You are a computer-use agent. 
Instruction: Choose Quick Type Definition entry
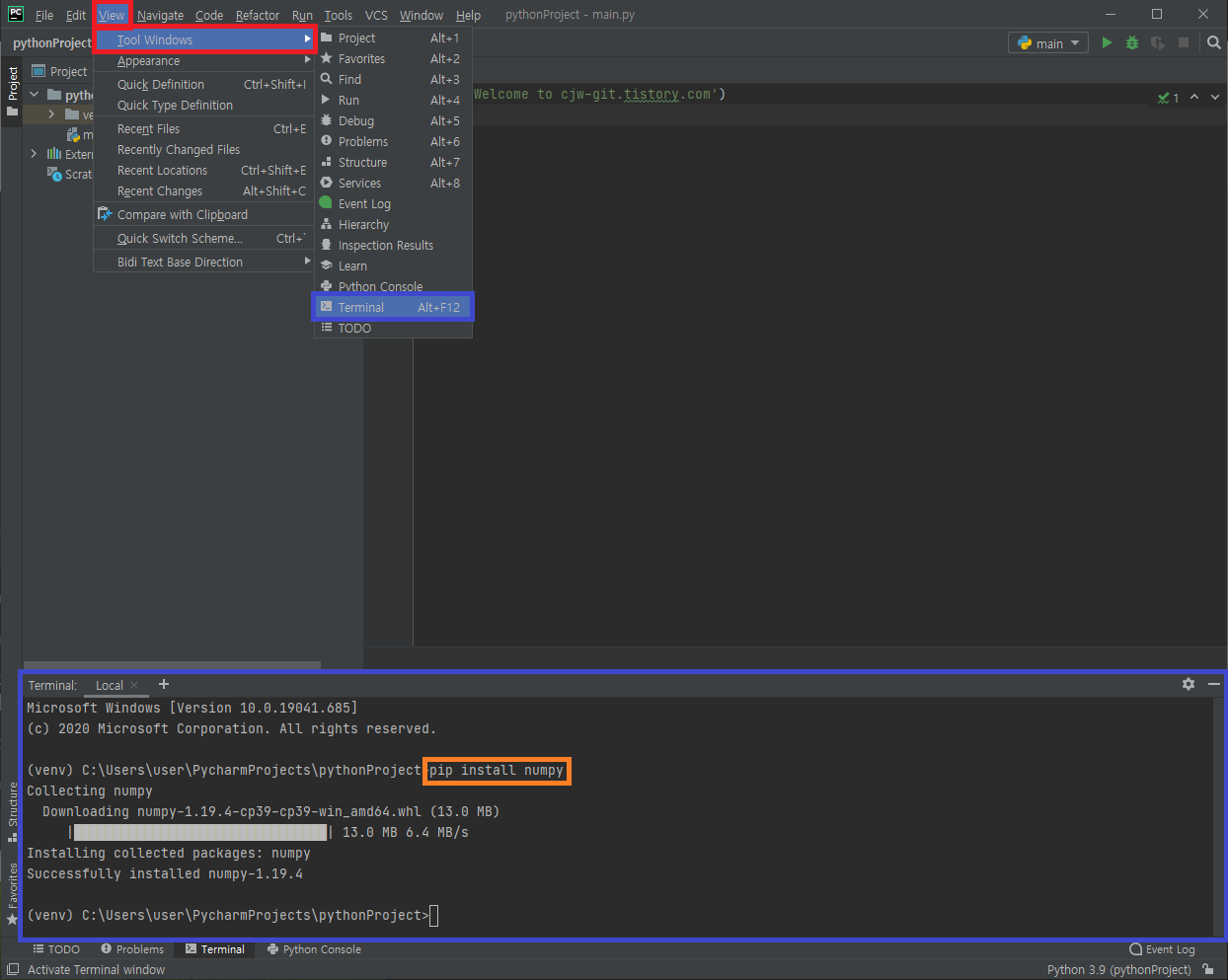point(204,106)
